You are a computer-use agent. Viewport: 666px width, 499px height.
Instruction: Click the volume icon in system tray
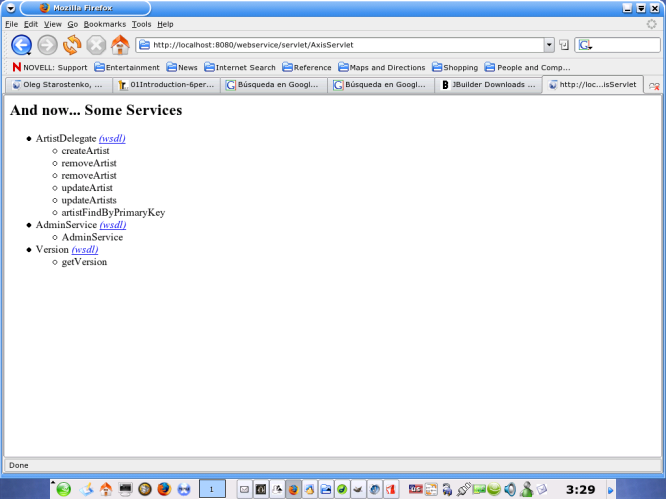pos(510,489)
